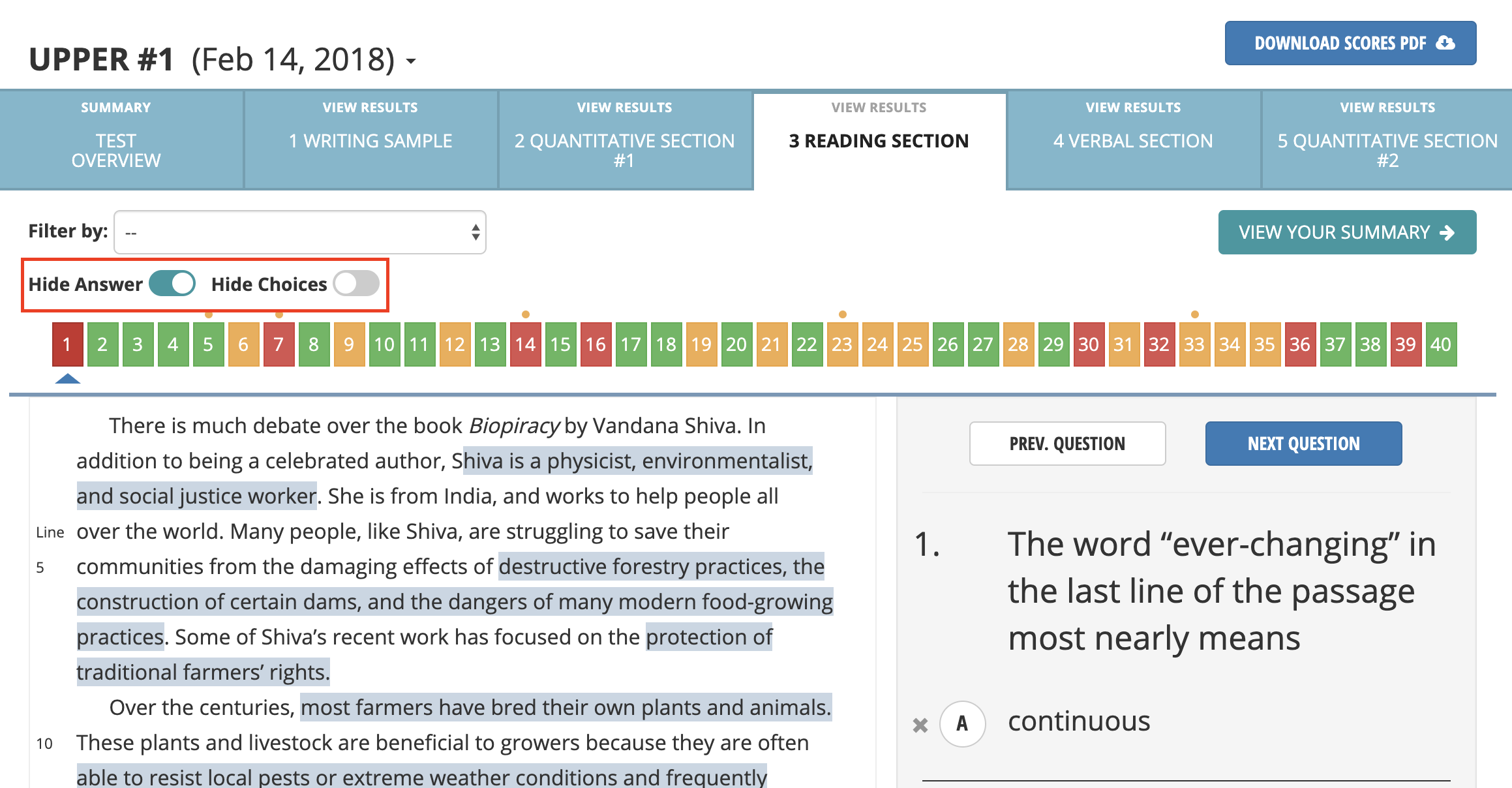Click the X mark beside choice A
1512x788 pixels.
(920, 725)
